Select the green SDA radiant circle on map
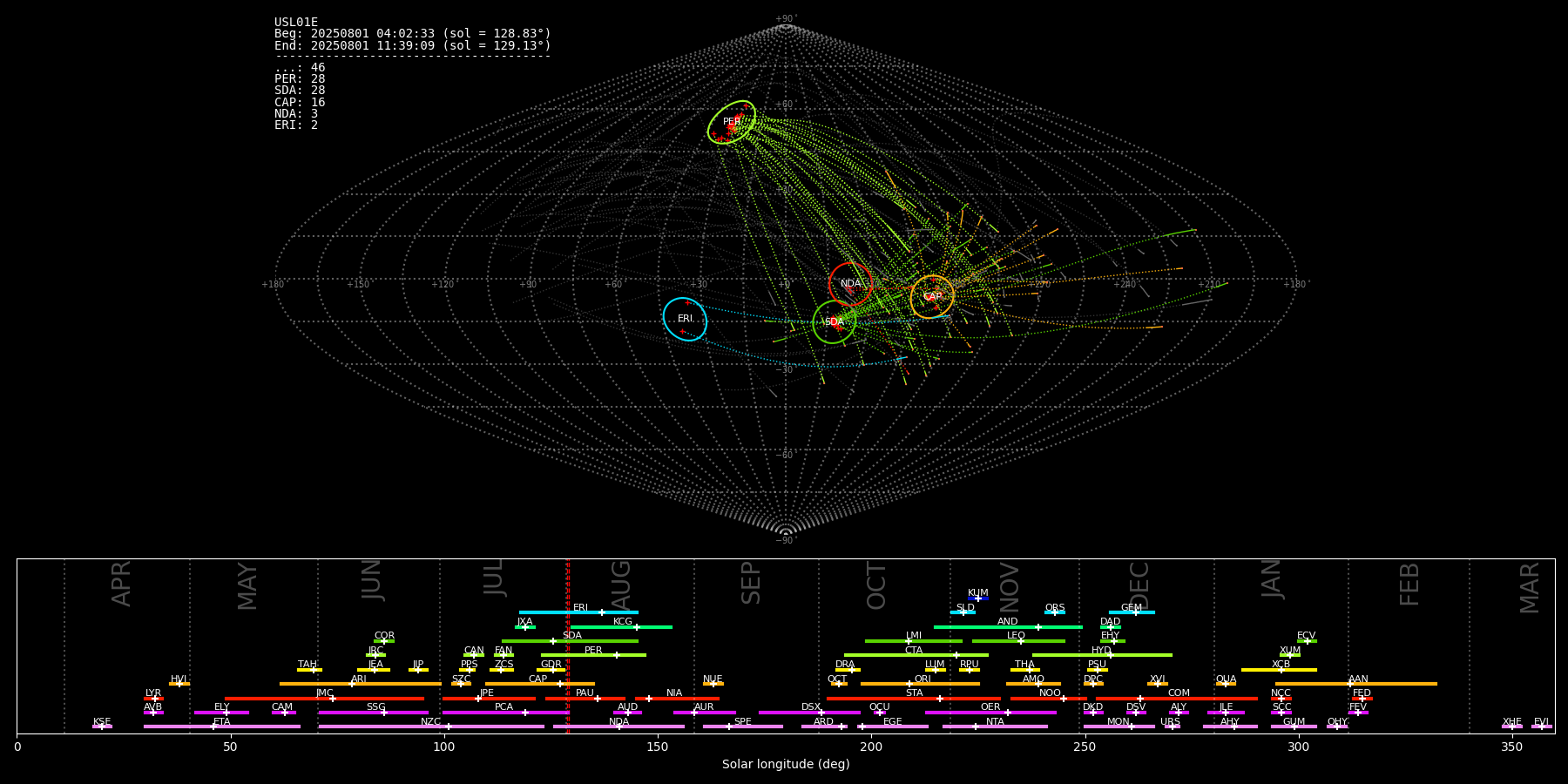Viewport: 1568px width, 784px height. click(x=835, y=322)
